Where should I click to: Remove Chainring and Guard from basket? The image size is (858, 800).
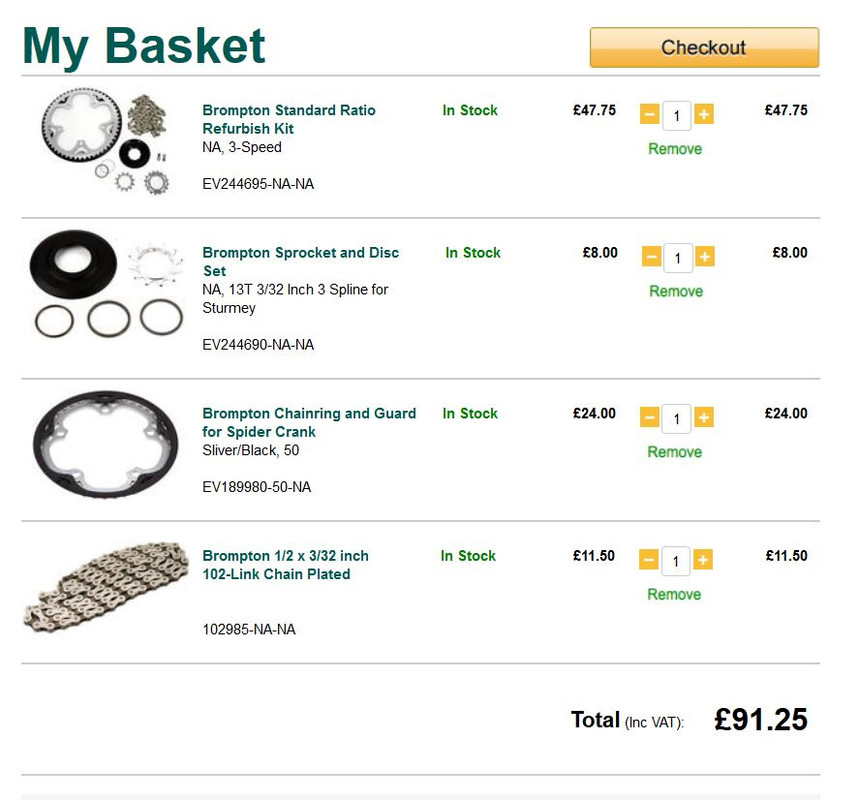pos(674,452)
